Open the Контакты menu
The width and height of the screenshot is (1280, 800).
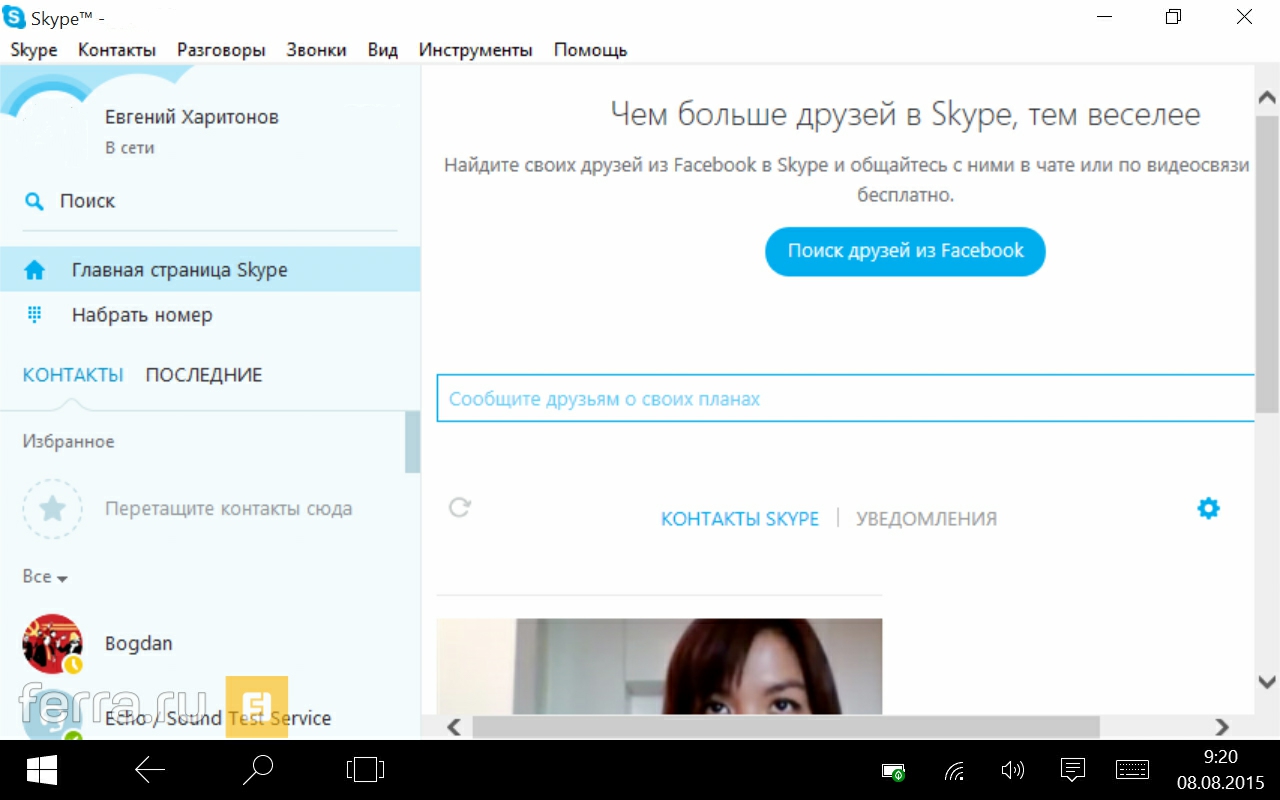(x=117, y=50)
